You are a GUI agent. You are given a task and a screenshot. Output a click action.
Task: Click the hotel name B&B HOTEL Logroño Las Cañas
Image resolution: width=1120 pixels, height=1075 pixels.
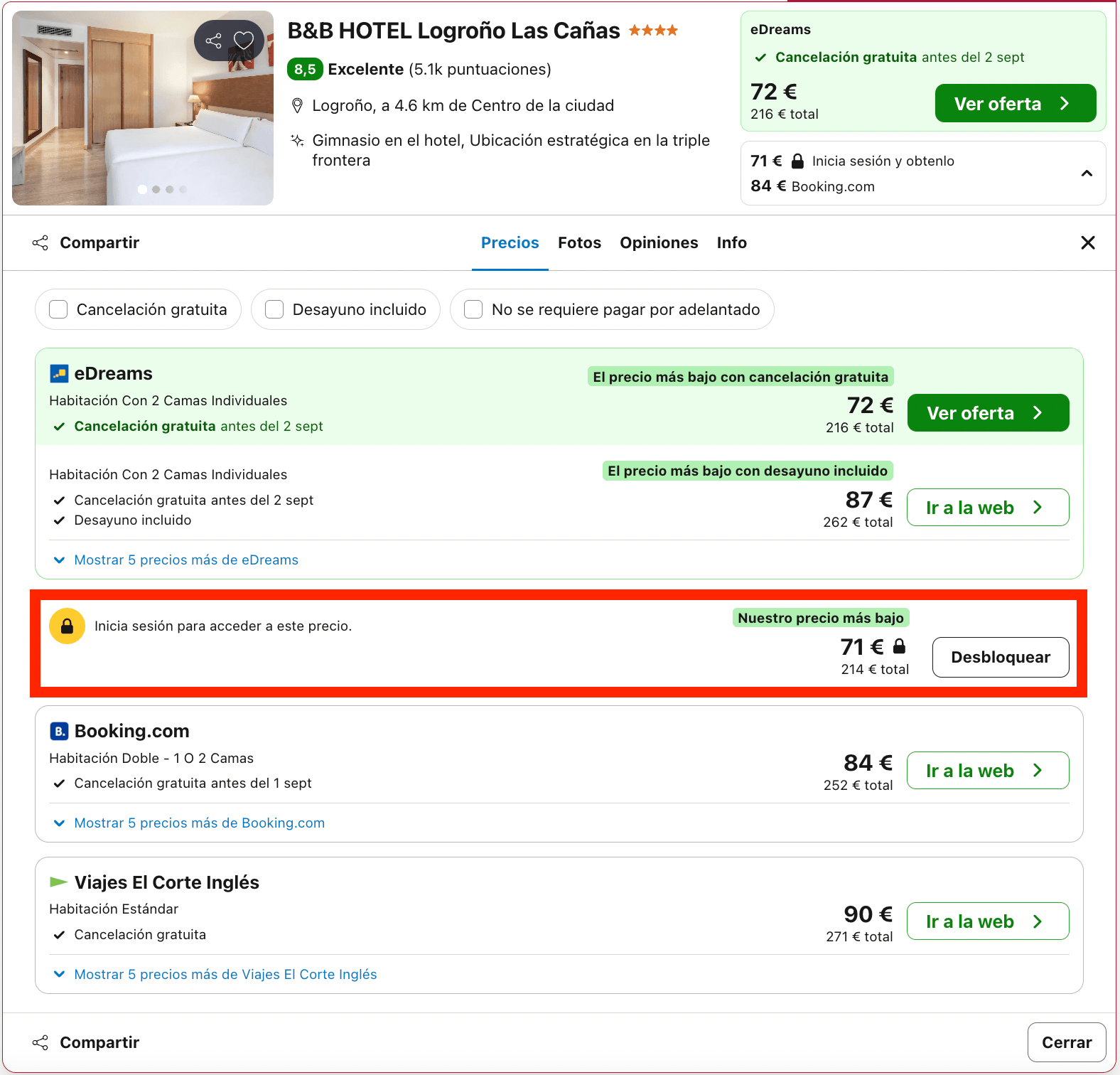pos(453,31)
